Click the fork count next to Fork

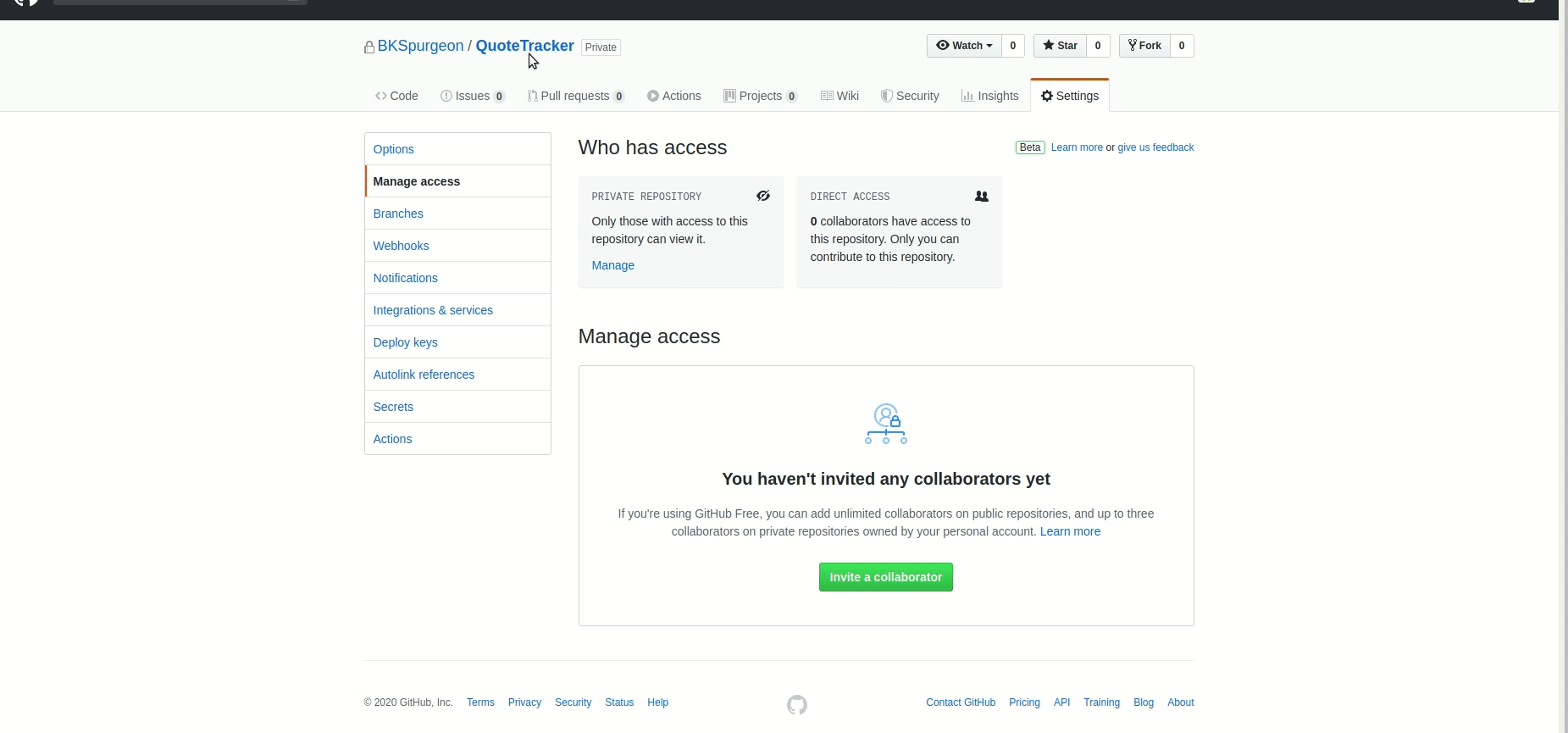pos(1182,46)
